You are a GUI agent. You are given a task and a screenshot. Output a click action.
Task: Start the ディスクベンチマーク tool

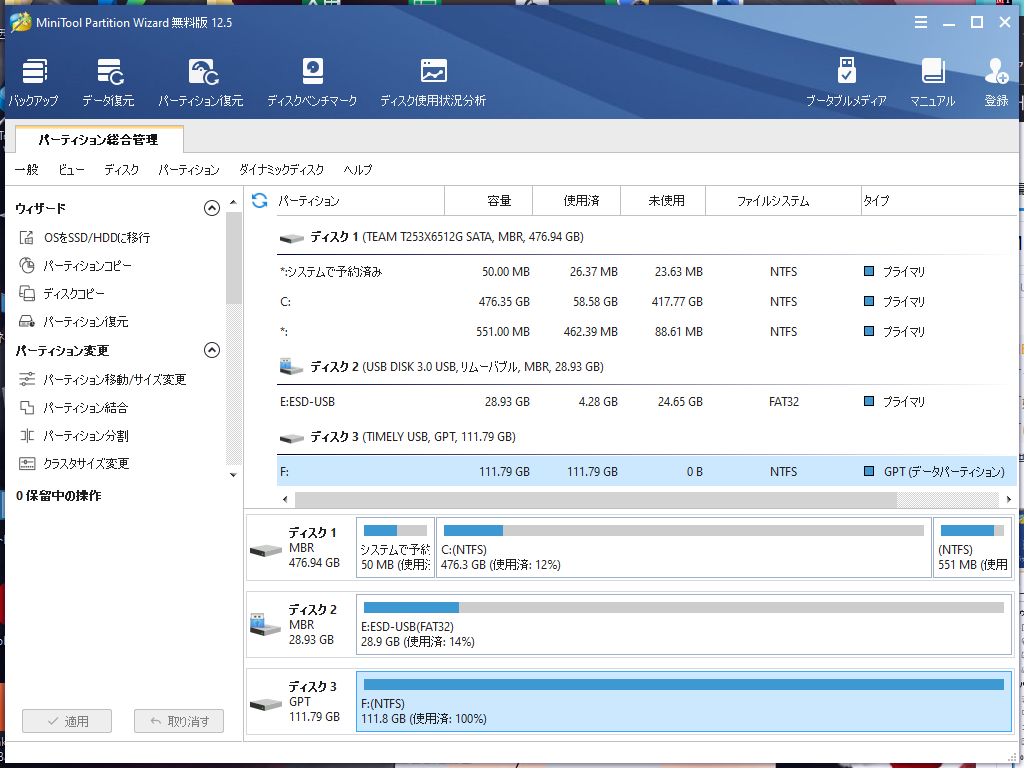click(x=312, y=82)
